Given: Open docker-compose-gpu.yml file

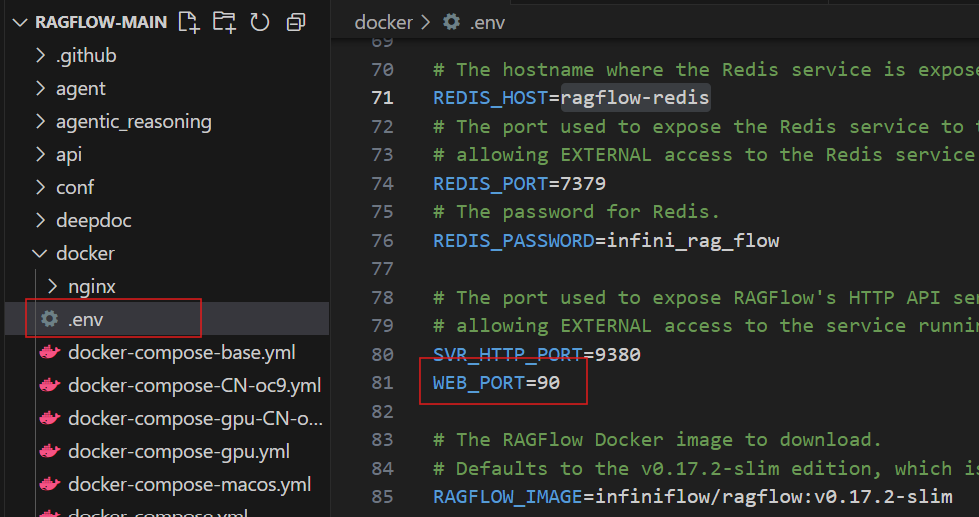Looking at the screenshot, I should [179, 451].
